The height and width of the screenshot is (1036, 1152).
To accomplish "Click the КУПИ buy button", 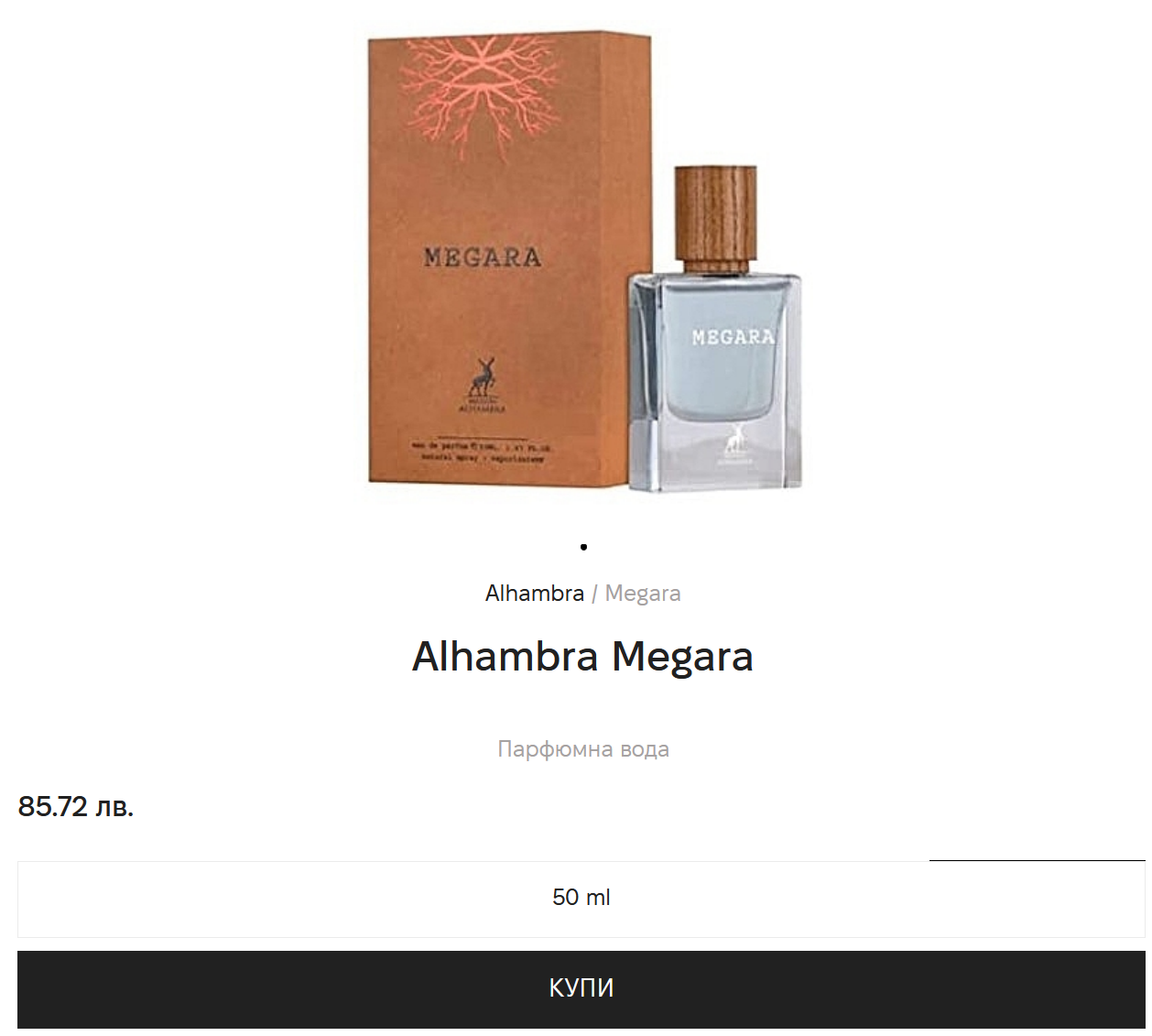I will pyautogui.click(x=581, y=988).
